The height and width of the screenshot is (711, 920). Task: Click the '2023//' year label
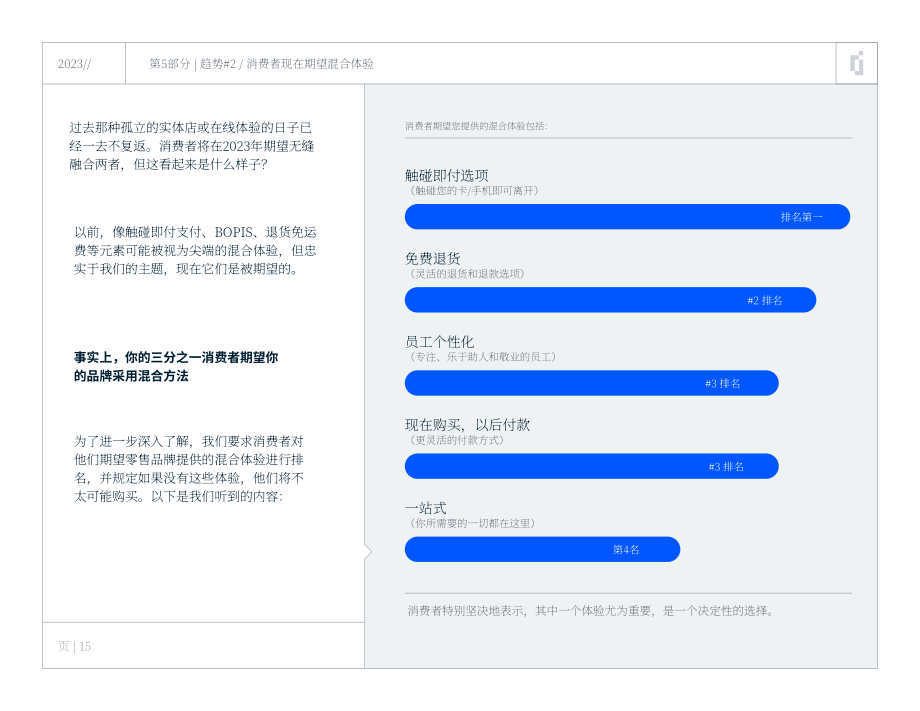tap(75, 64)
